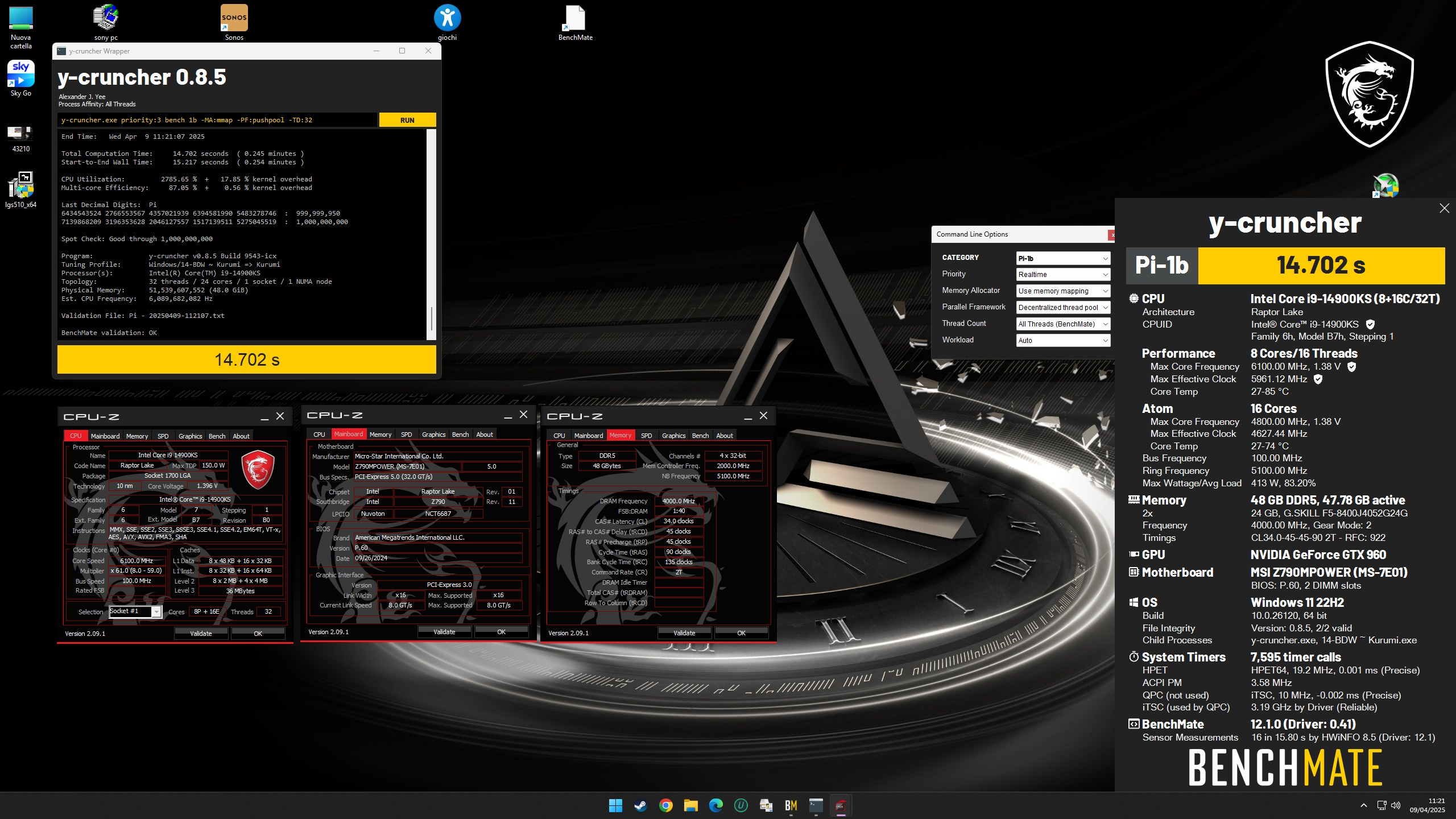Click the 'Intel Core i9 14900KS' Name field
Viewport: 1456px width, 819px height.
(x=168, y=455)
